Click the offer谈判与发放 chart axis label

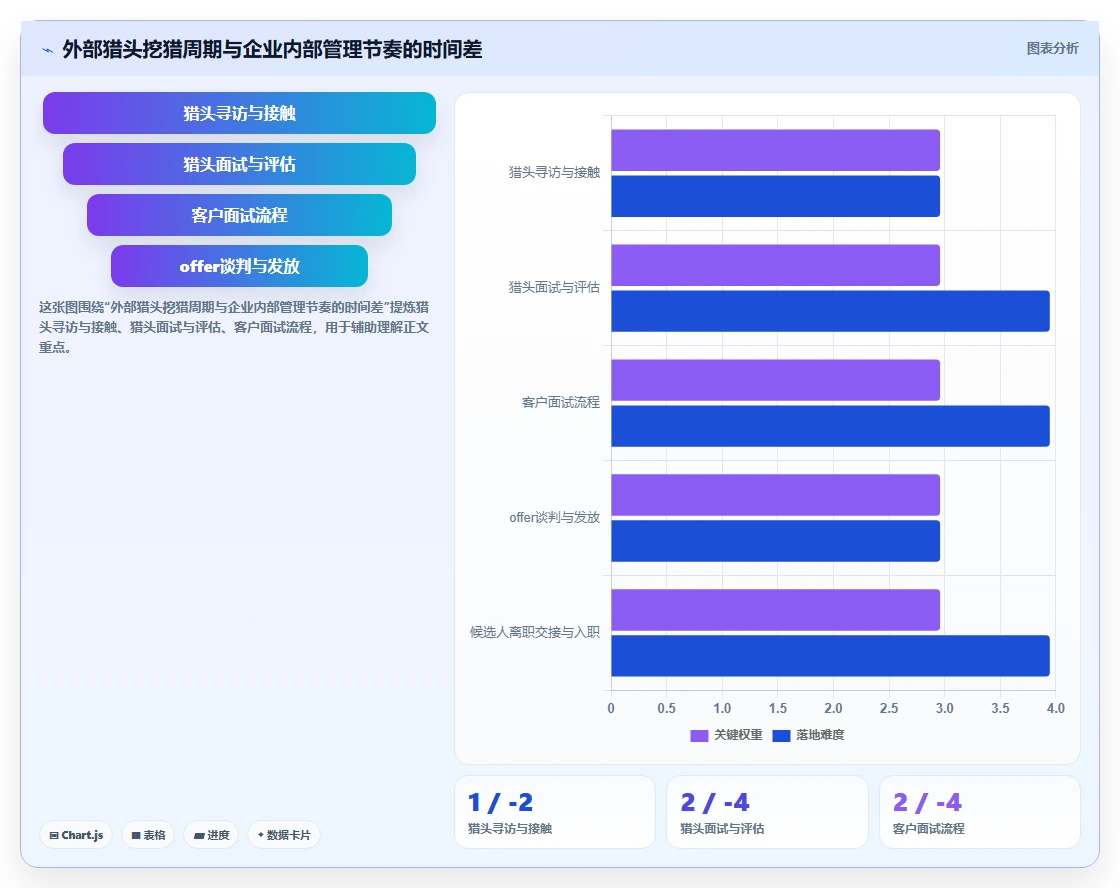(554, 517)
